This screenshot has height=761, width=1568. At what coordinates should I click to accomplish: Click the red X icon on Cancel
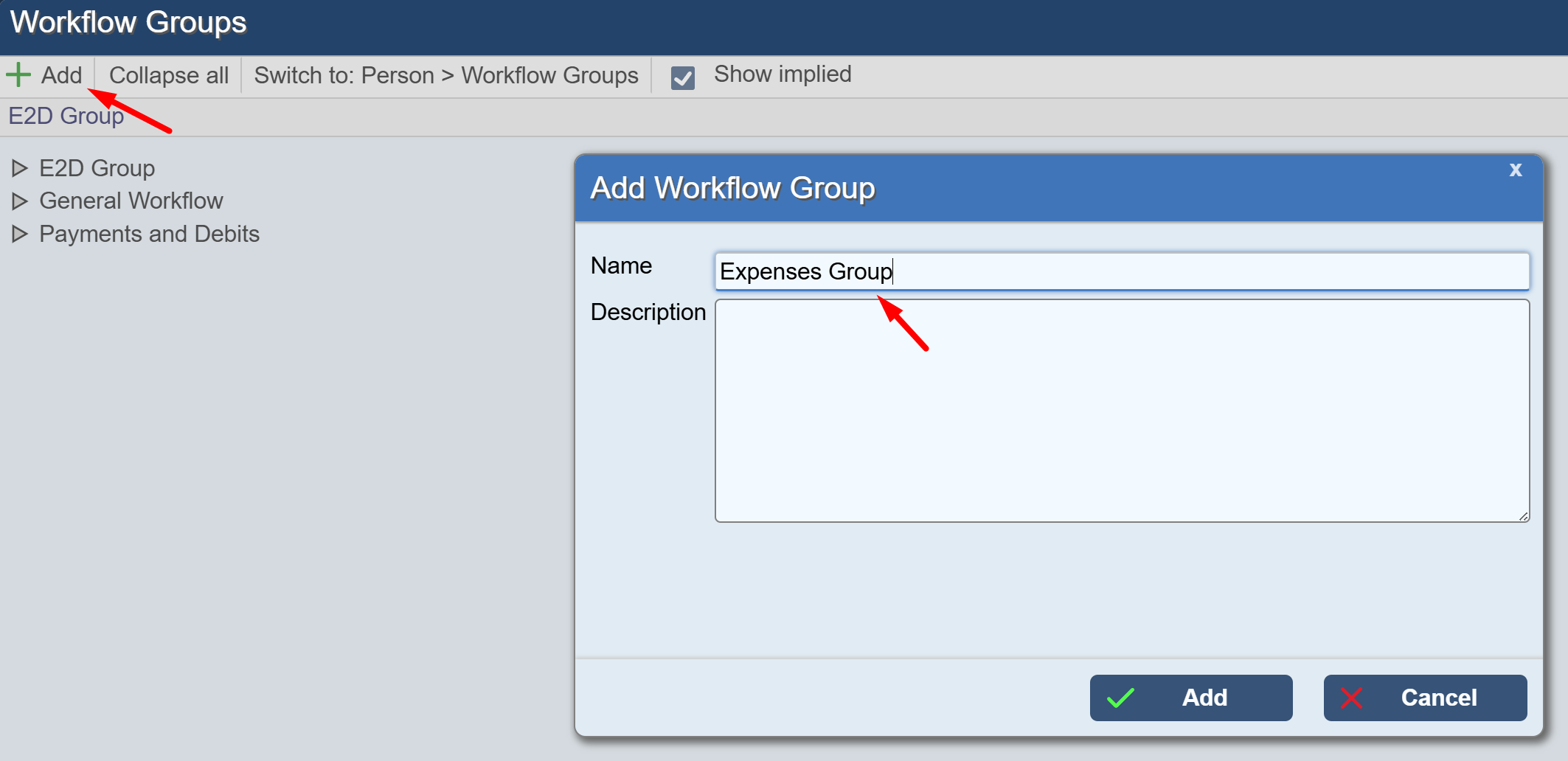pos(1351,698)
